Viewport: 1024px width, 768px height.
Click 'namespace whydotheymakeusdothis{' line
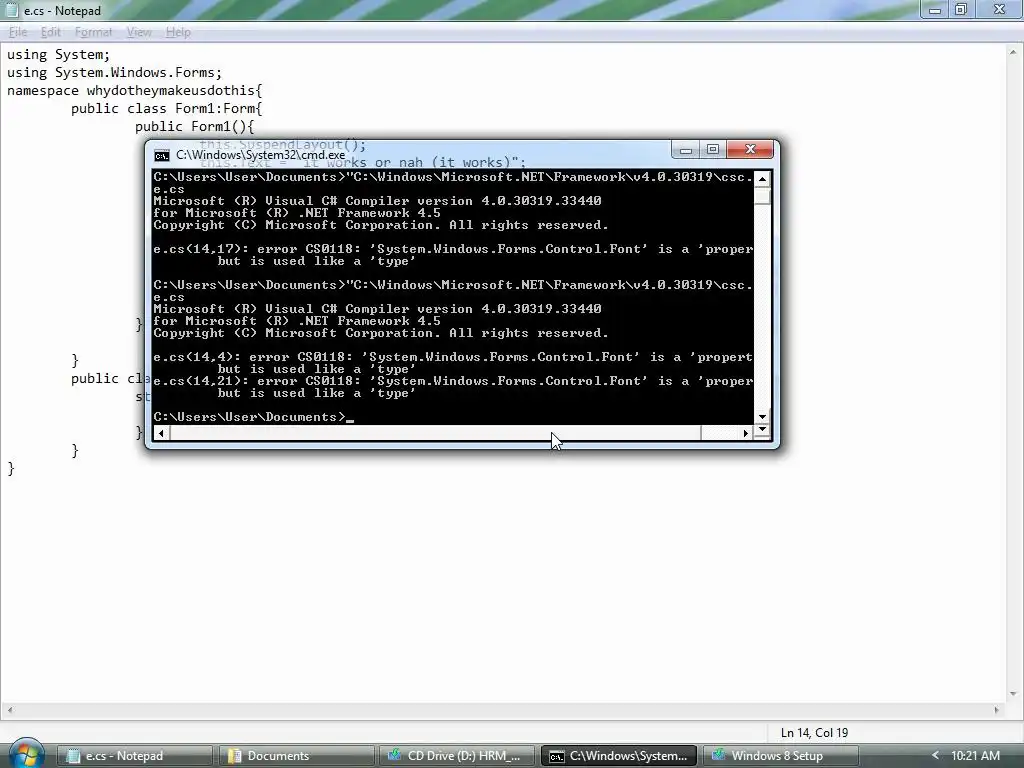point(135,91)
